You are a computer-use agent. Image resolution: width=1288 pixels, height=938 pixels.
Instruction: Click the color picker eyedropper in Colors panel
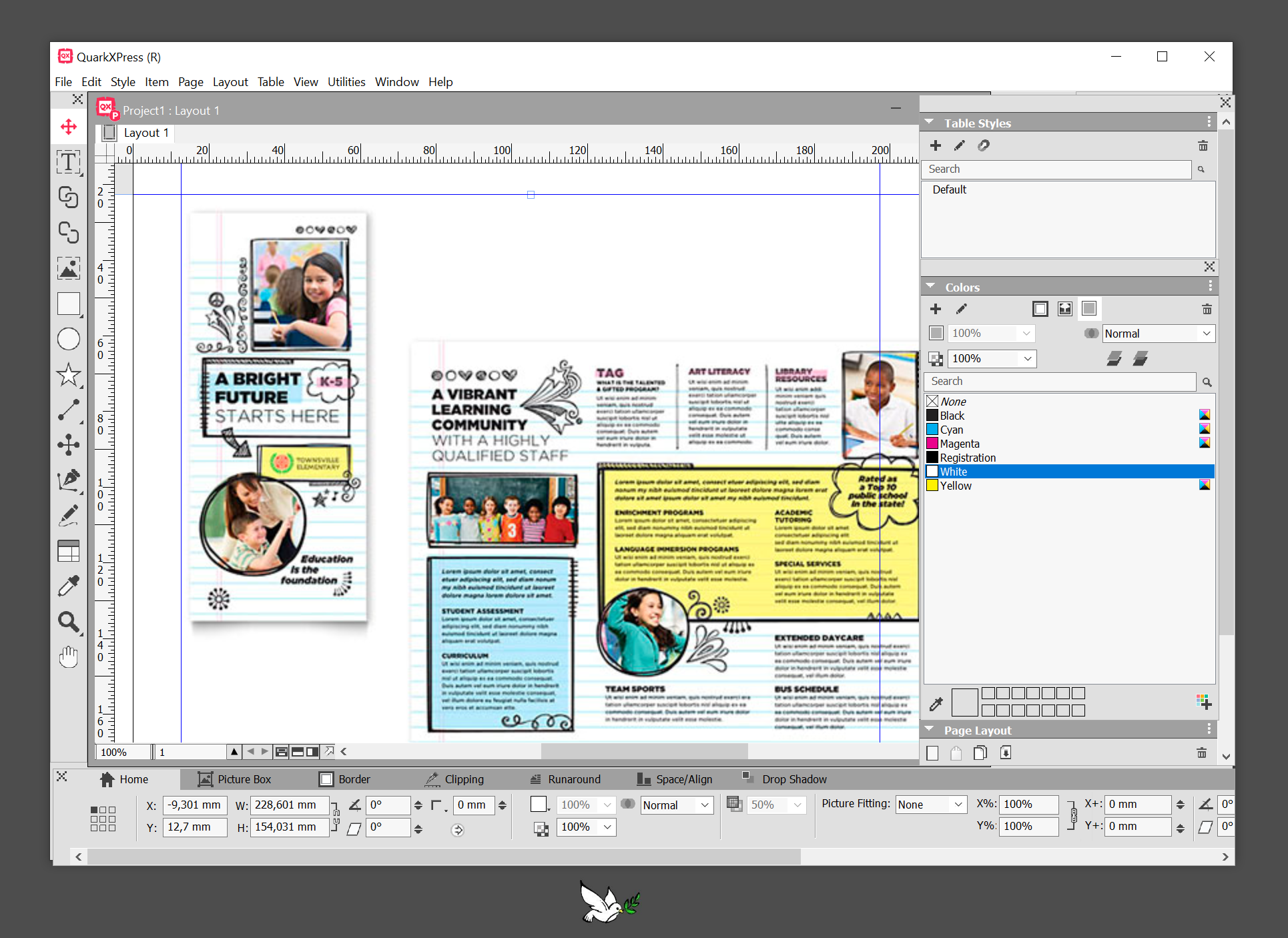click(x=936, y=703)
